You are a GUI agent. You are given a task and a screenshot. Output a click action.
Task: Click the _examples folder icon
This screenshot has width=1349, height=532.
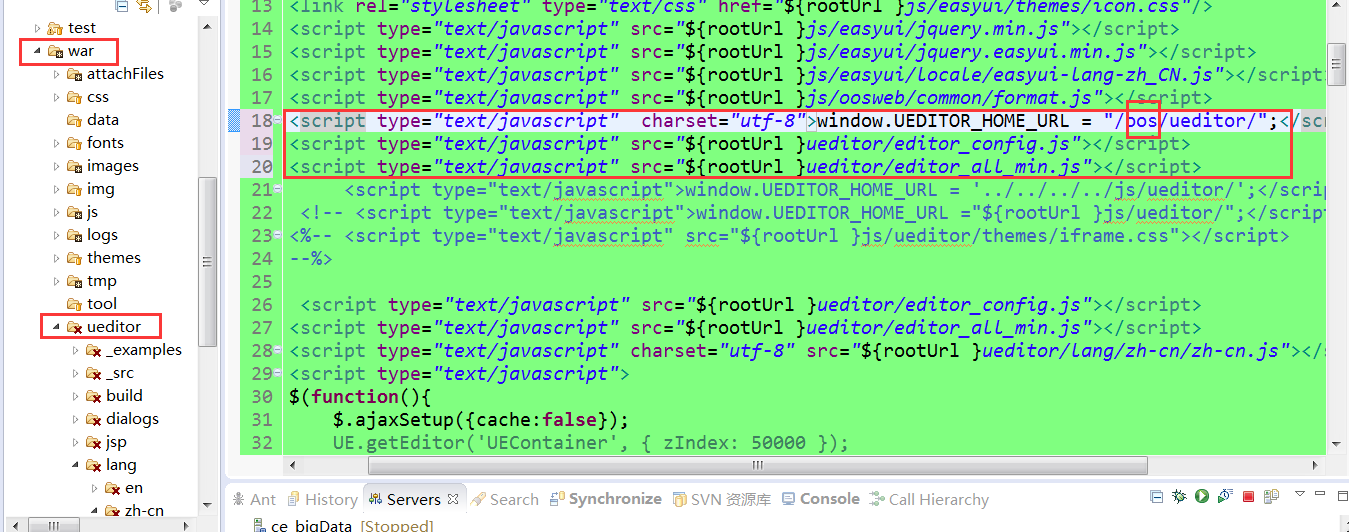click(x=93, y=350)
